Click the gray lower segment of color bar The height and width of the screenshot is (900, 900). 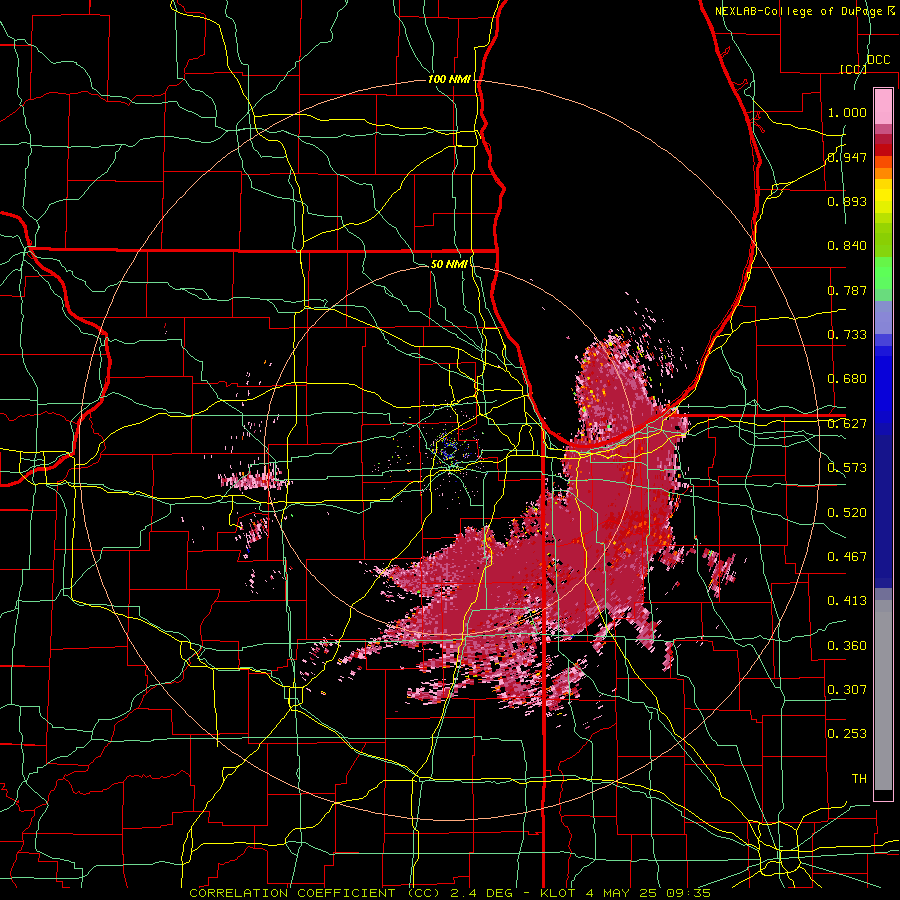(x=883, y=695)
